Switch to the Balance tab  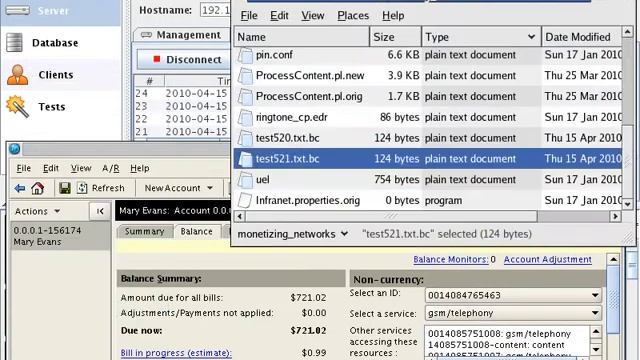pyautogui.click(x=197, y=231)
